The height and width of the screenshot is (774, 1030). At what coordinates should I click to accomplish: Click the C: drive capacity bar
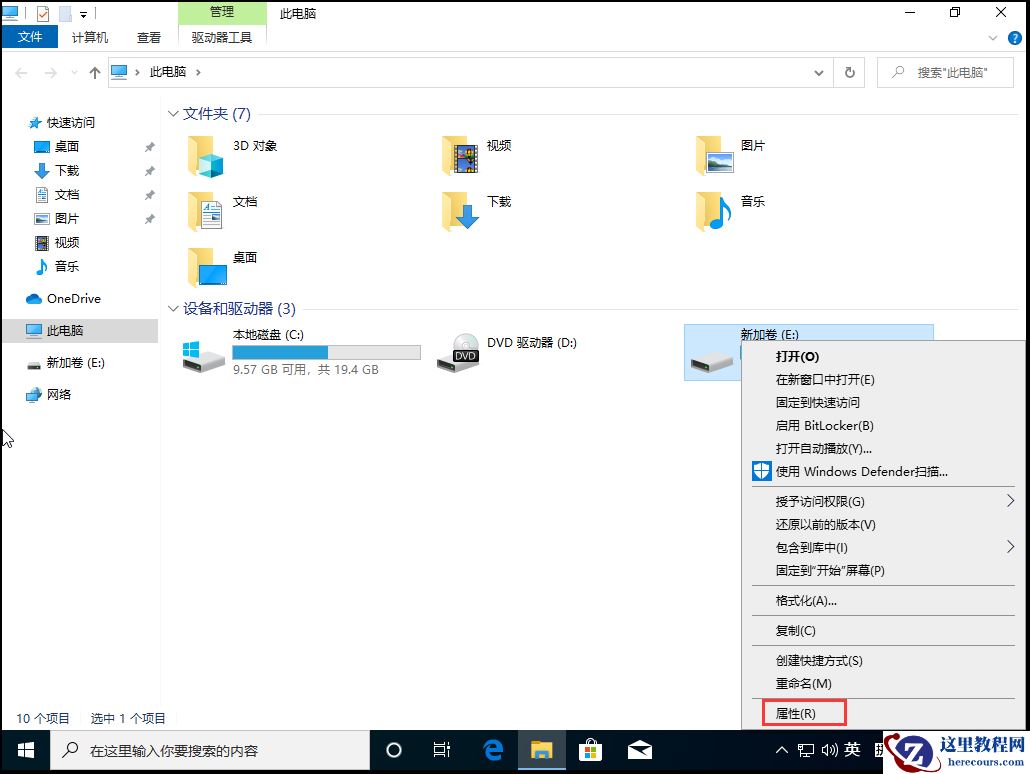[324, 352]
